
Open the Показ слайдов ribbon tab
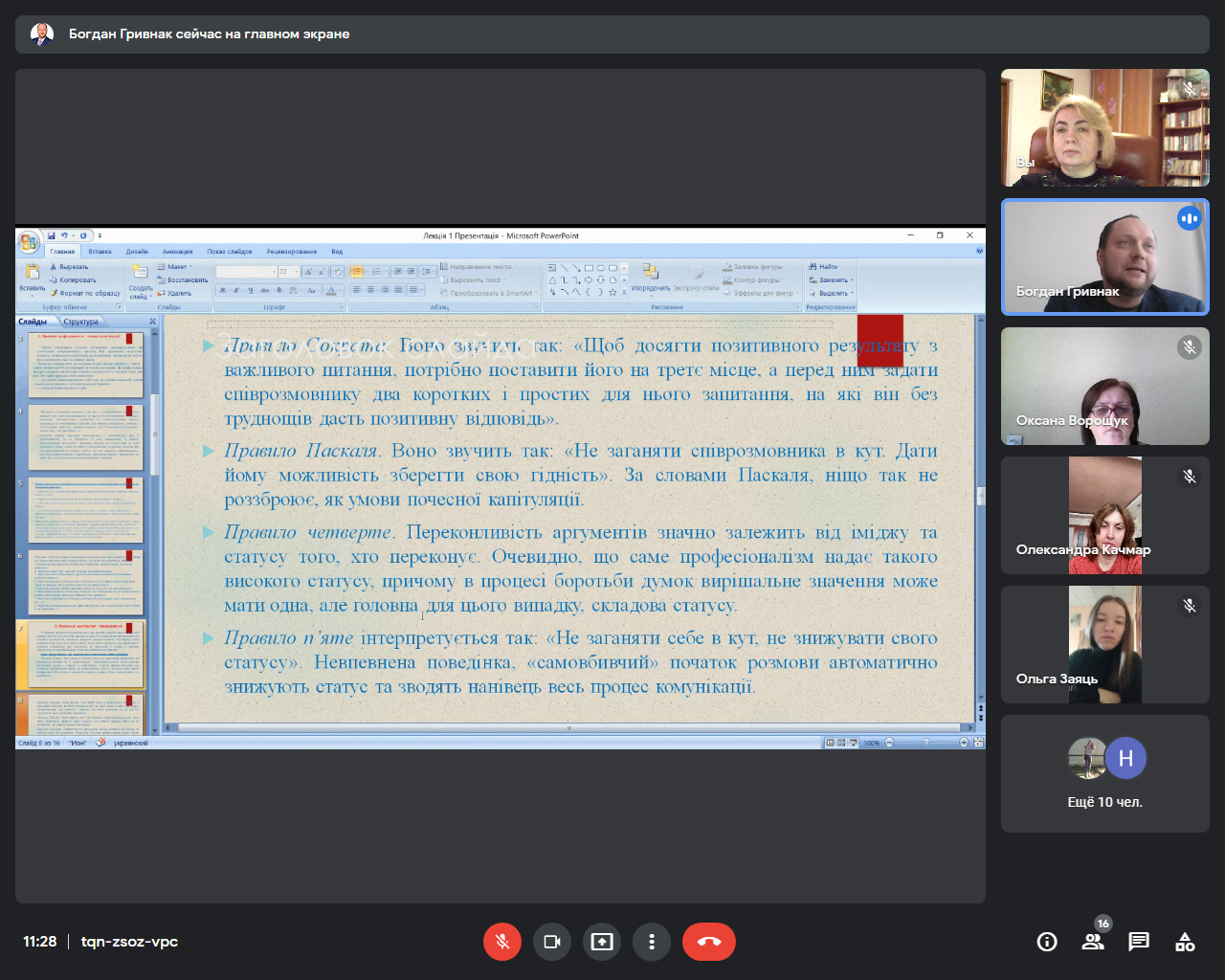229,252
